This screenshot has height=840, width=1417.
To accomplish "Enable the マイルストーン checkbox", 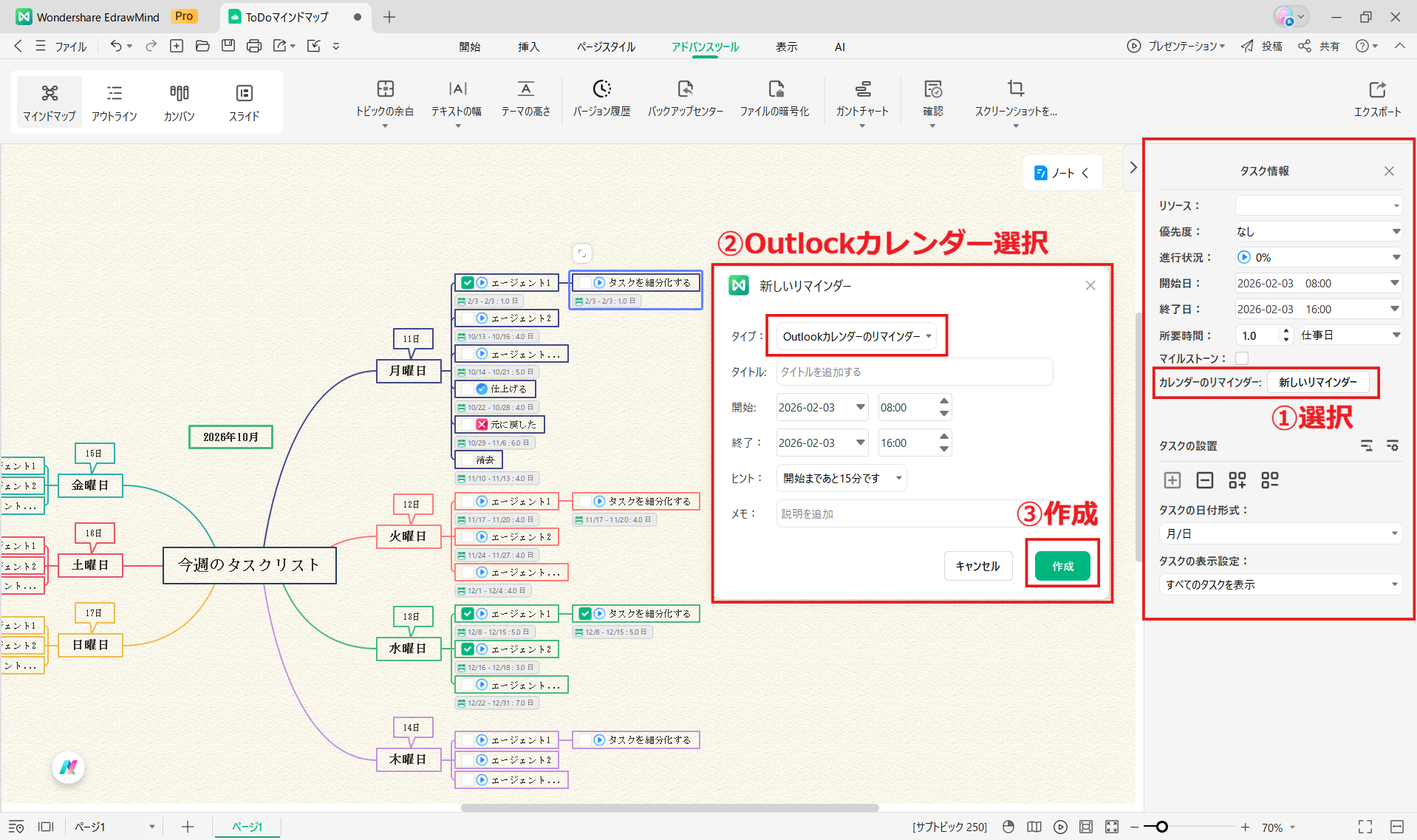I will pos(1242,358).
